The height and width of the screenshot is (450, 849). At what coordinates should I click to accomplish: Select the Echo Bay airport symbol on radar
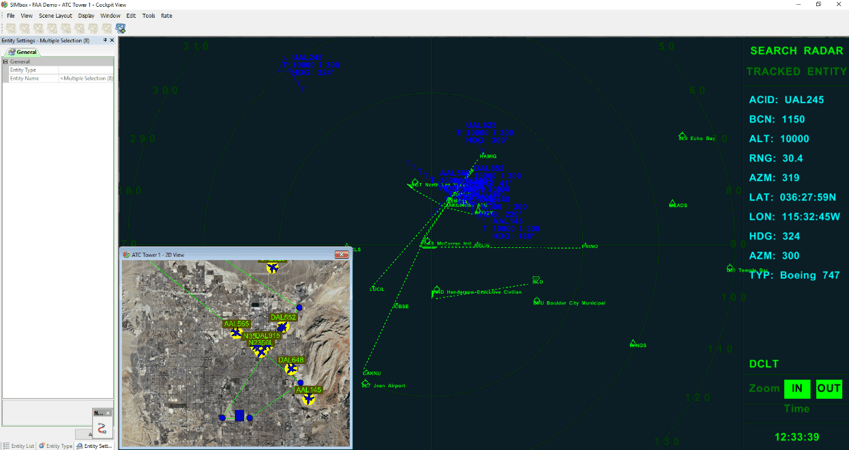tap(682, 137)
